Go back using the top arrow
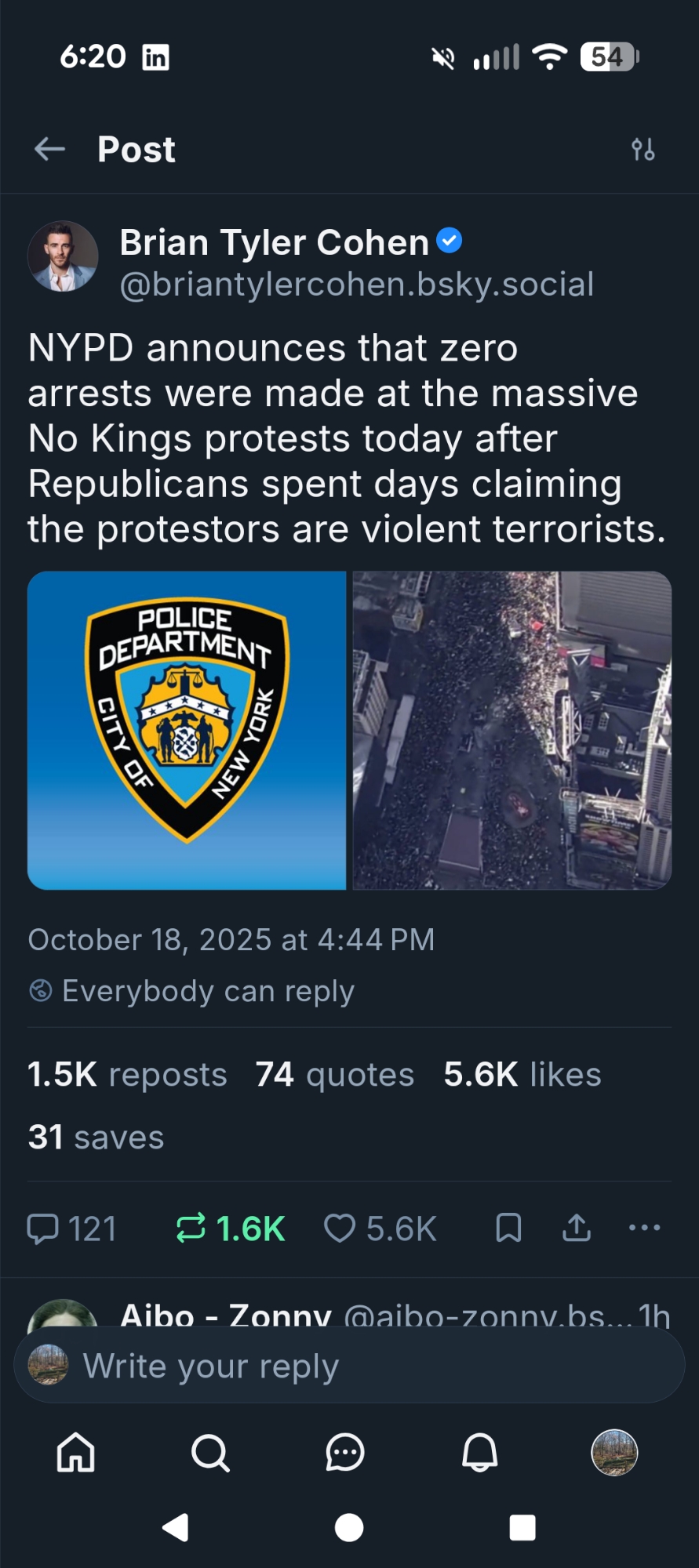 pos(49,149)
